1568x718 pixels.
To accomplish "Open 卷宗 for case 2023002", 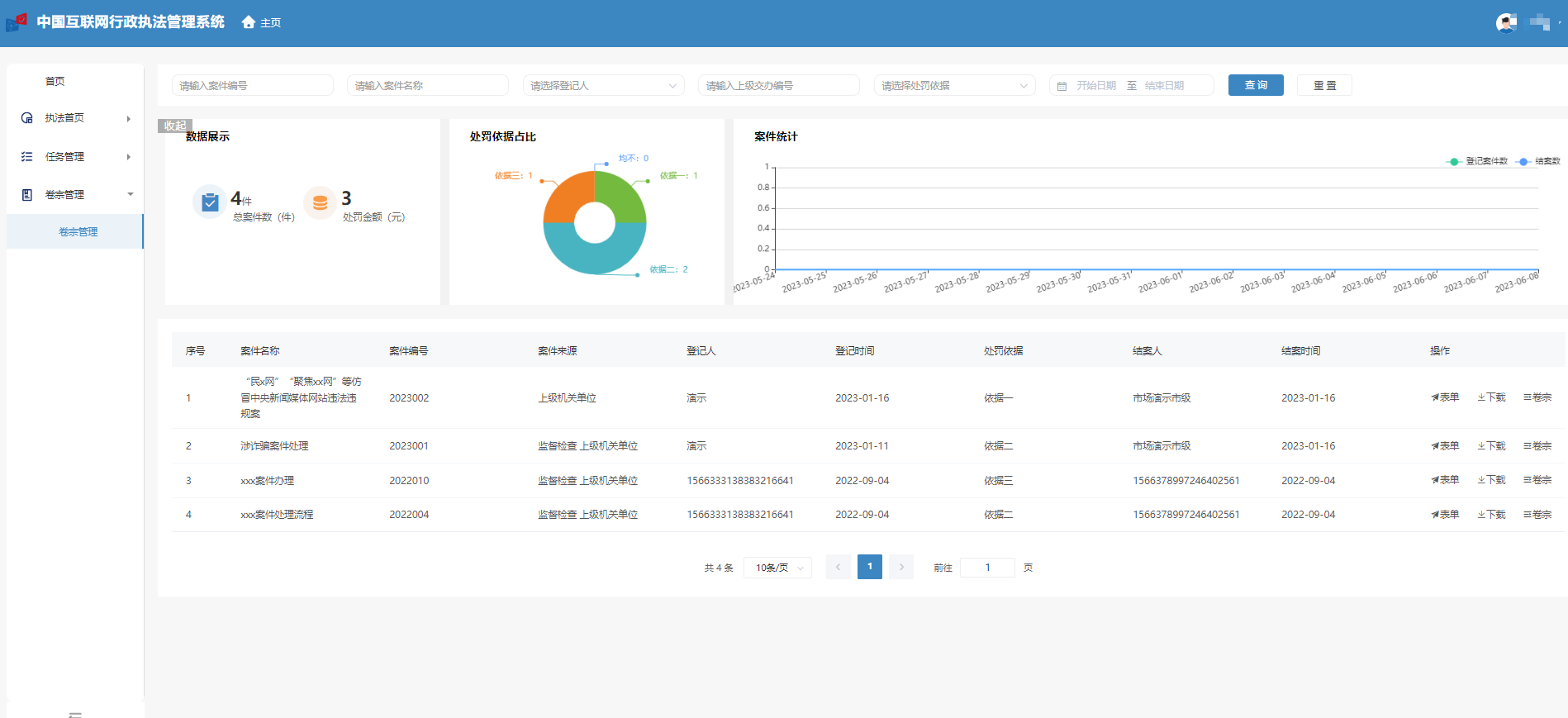I will [1537, 397].
